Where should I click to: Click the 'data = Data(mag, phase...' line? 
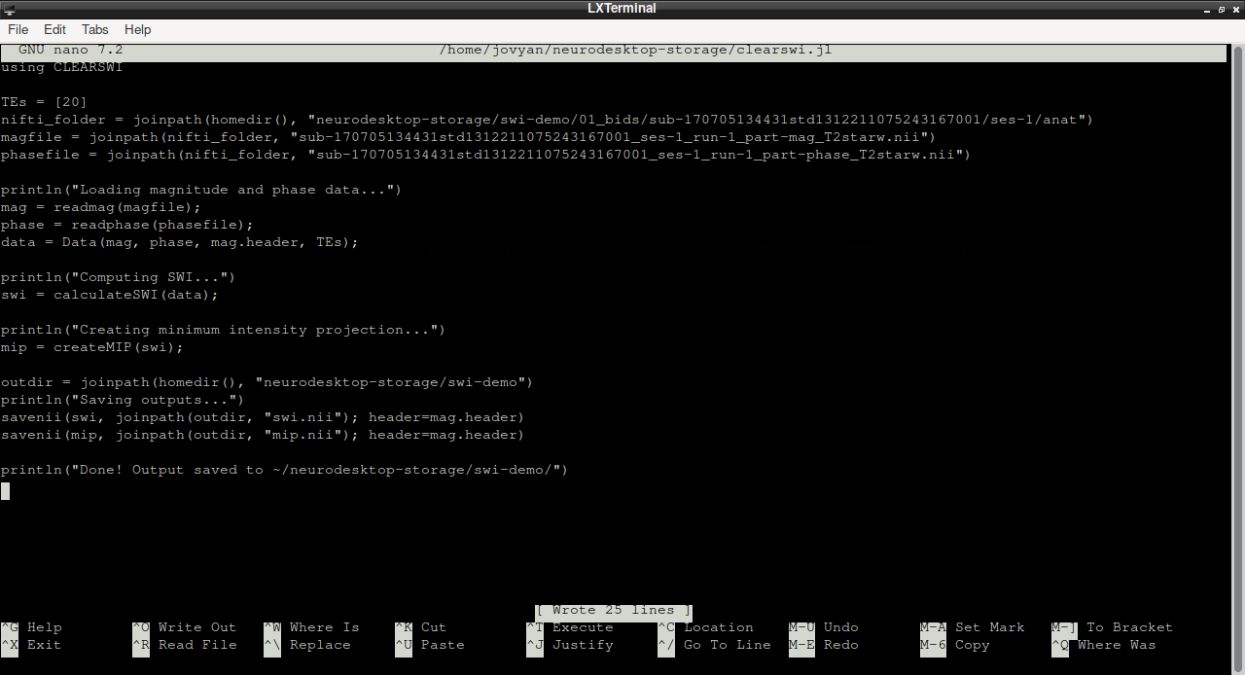click(x=179, y=242)
